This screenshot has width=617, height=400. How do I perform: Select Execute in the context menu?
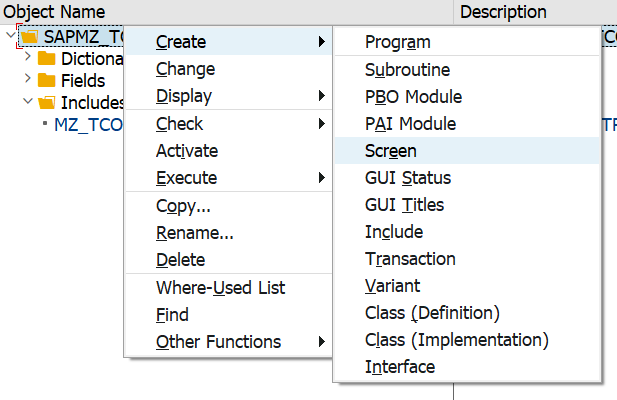tap(229, 178)
